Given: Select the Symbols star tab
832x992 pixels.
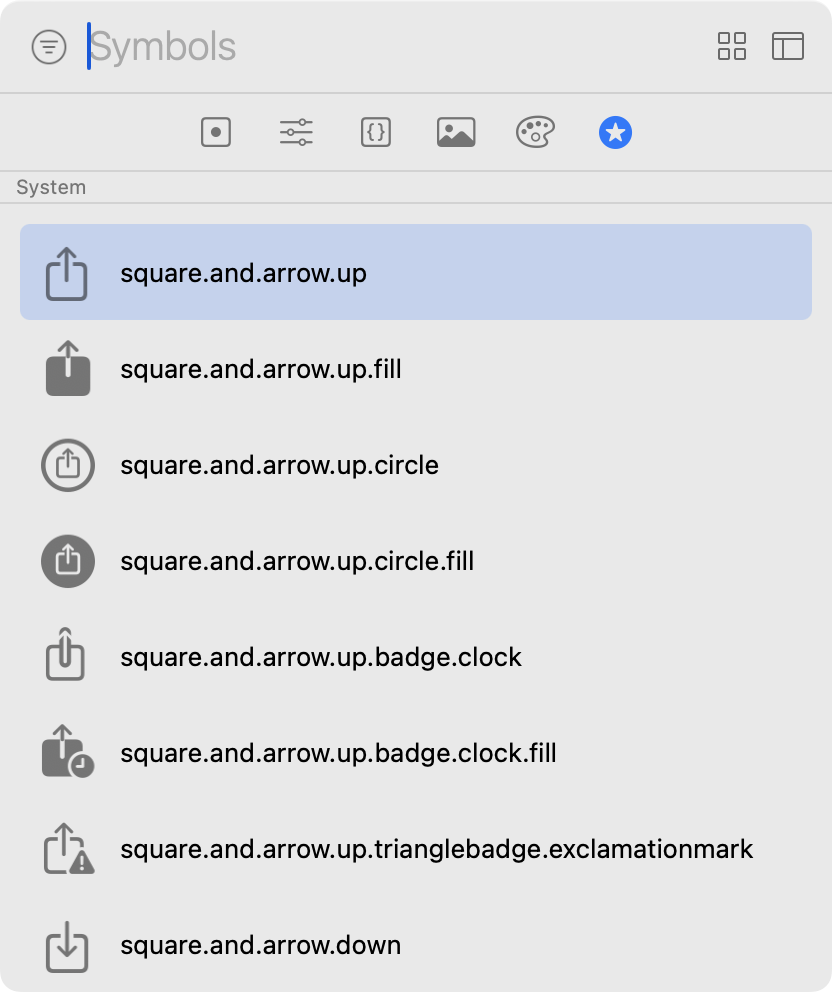Looking at the screenshot, I should click(616, 132).
